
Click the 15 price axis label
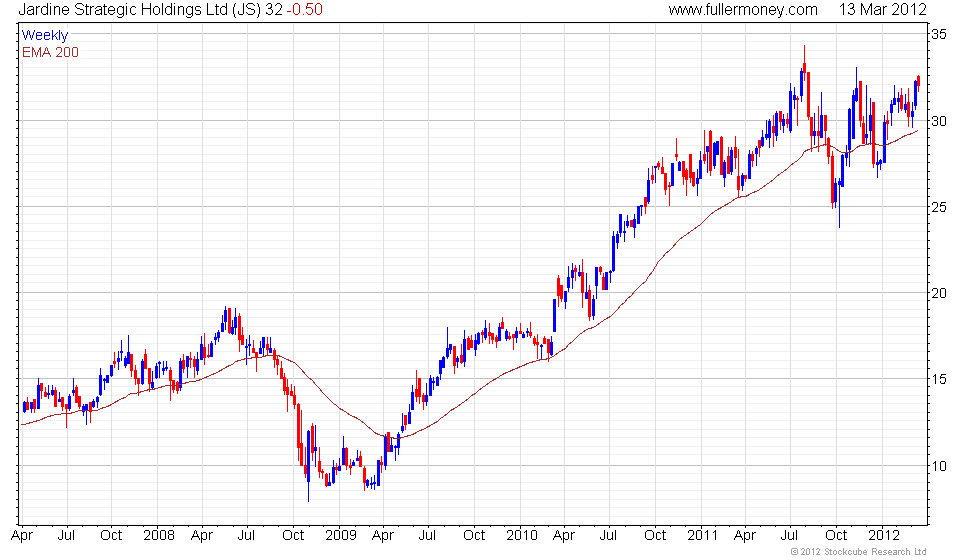tap(938, 379)
